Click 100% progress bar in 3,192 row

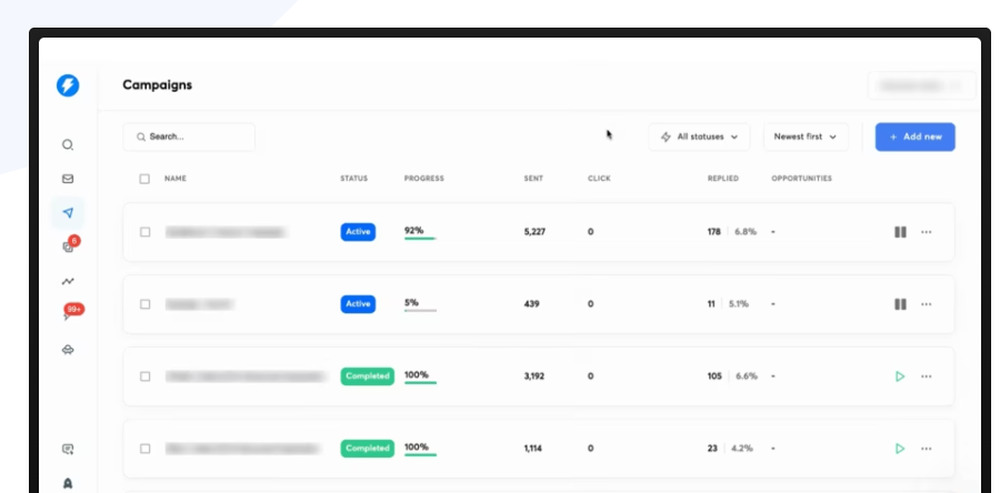pos(420,383)
